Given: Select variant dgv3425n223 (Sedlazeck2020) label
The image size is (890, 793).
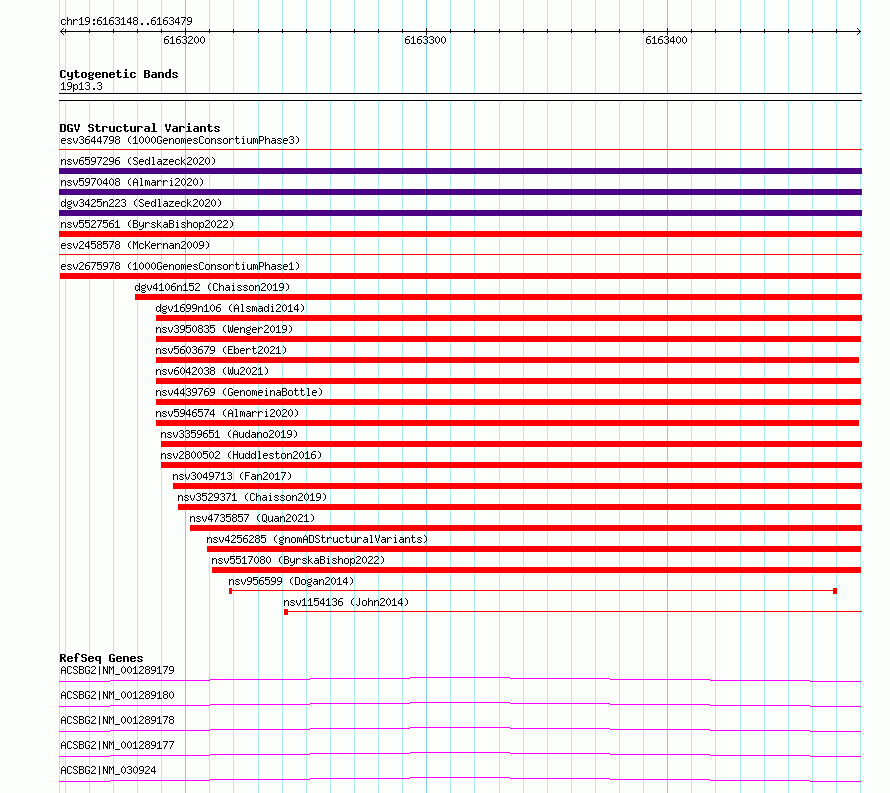Looking at the screenshot, I should tap(141, 203).
